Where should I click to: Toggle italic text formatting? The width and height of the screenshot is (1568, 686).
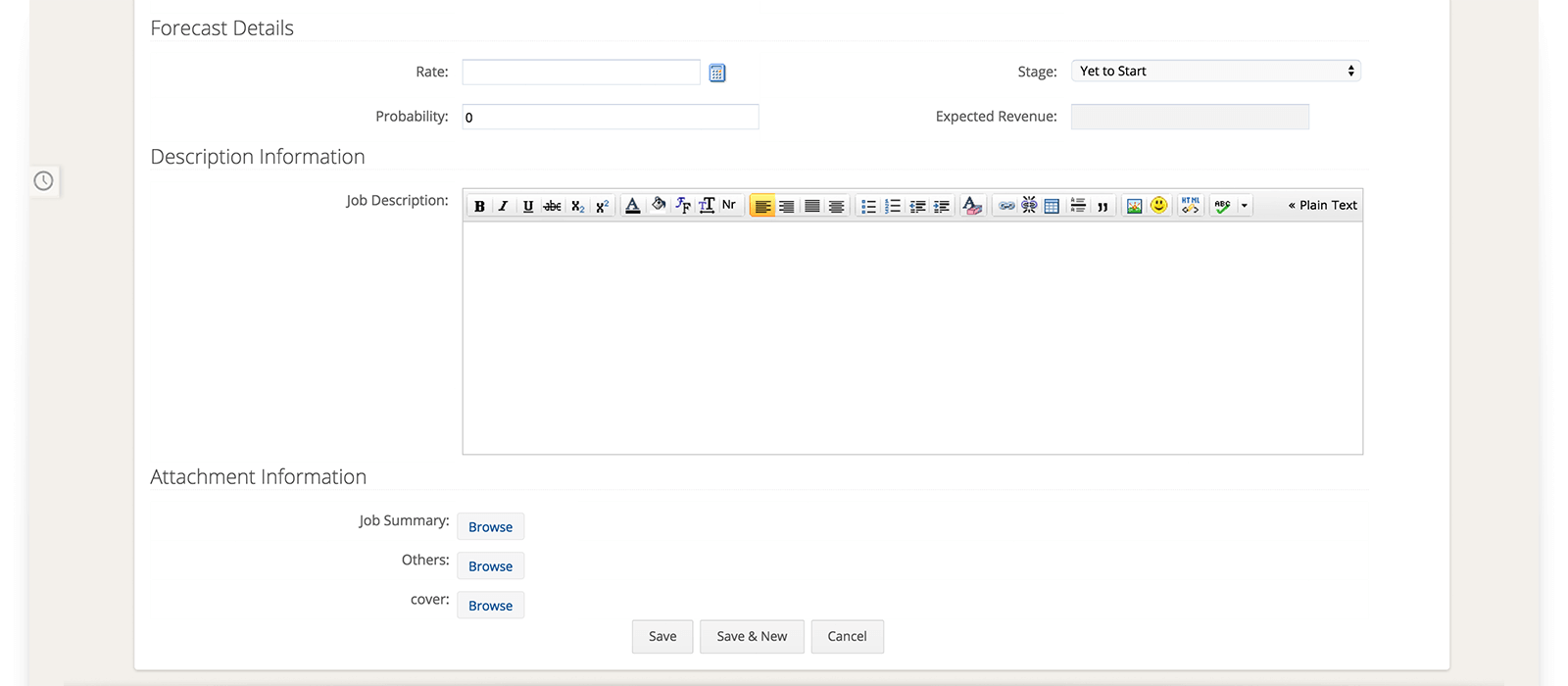click(x=503, y=206)
